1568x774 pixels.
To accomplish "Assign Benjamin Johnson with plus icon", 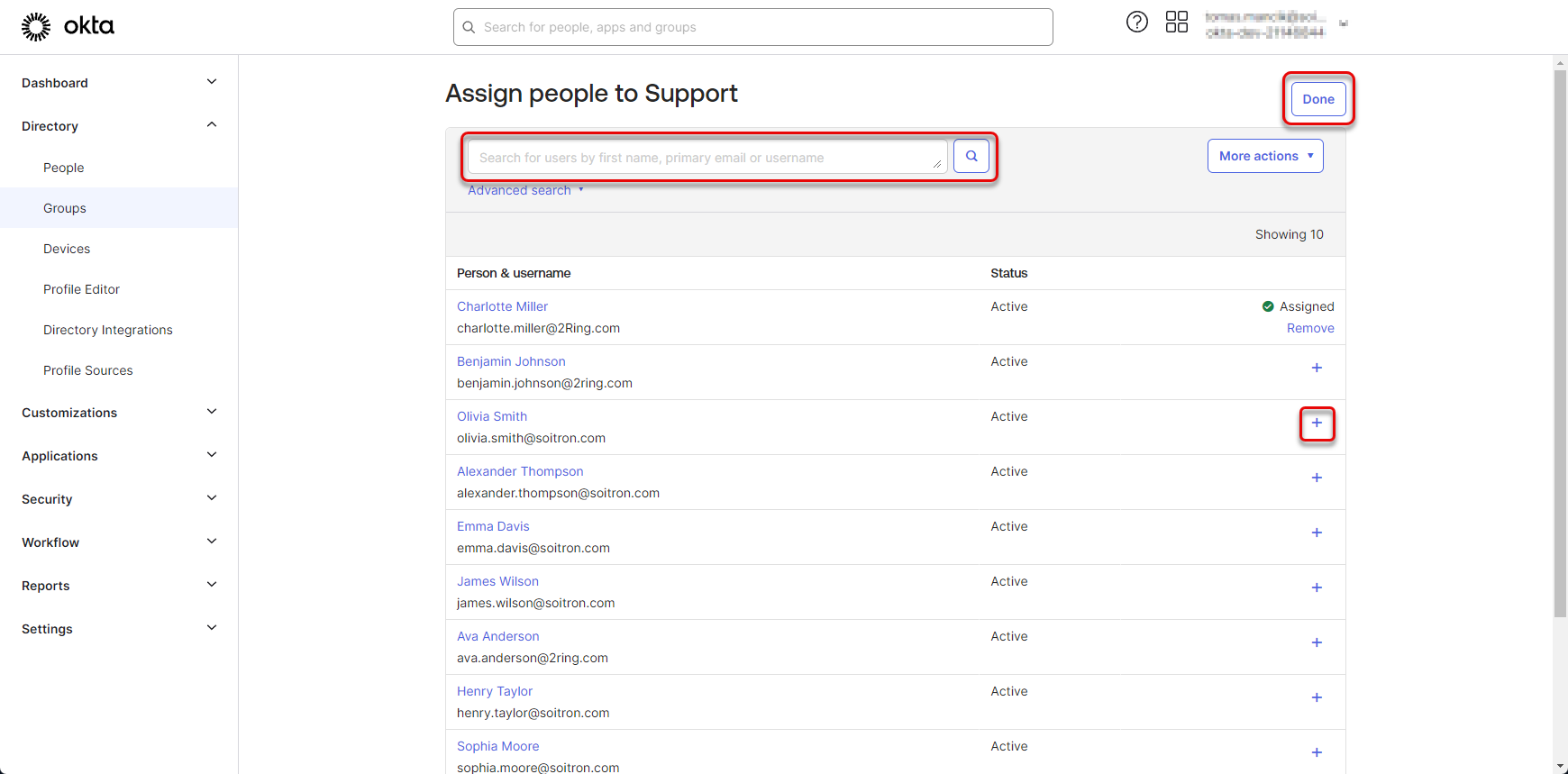I will click(x=1316, y=368).
